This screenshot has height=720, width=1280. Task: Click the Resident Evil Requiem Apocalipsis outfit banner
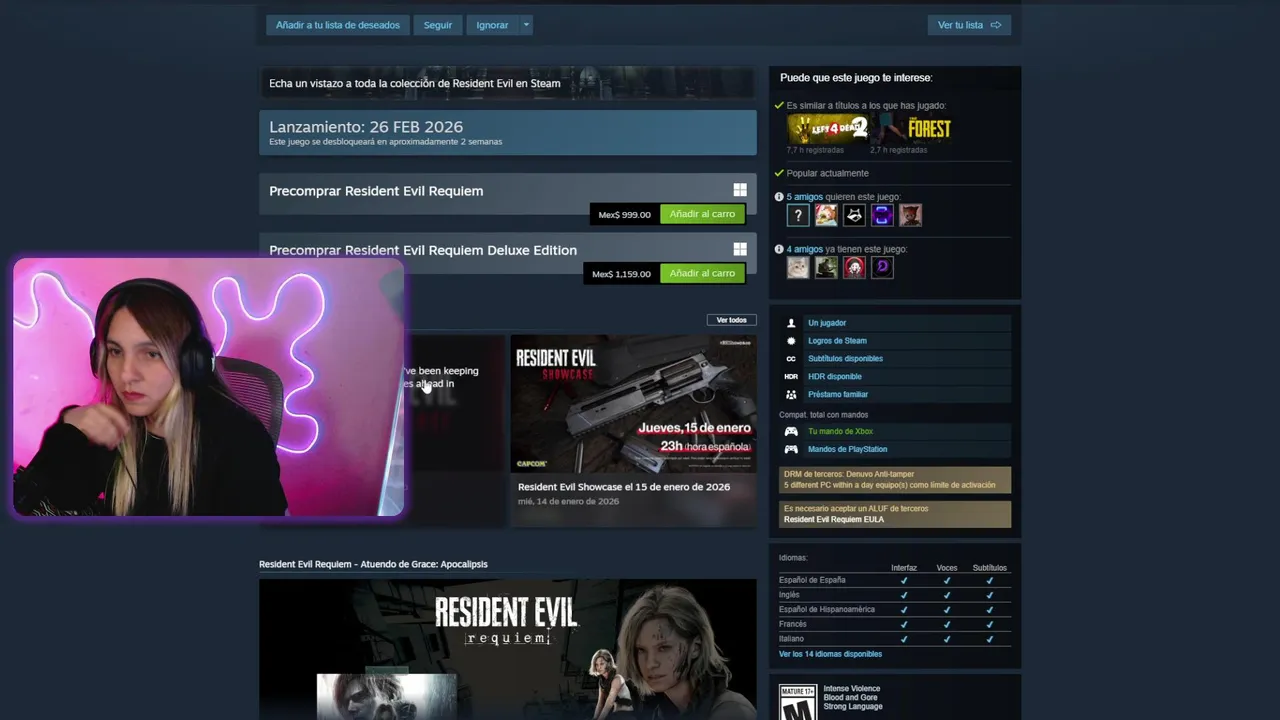tap(508, 649)
